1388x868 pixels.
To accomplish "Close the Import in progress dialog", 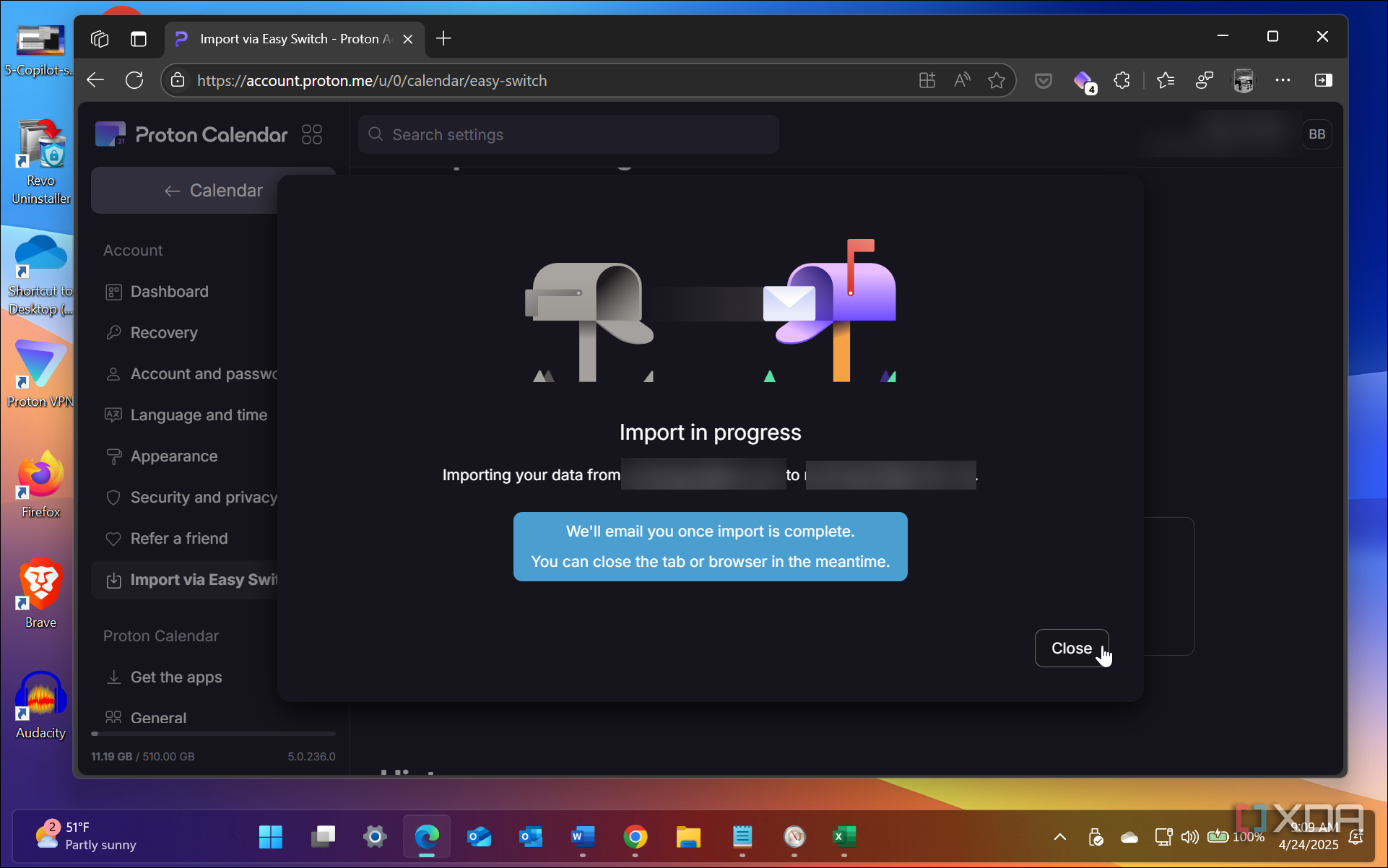I will point(1071,648).
